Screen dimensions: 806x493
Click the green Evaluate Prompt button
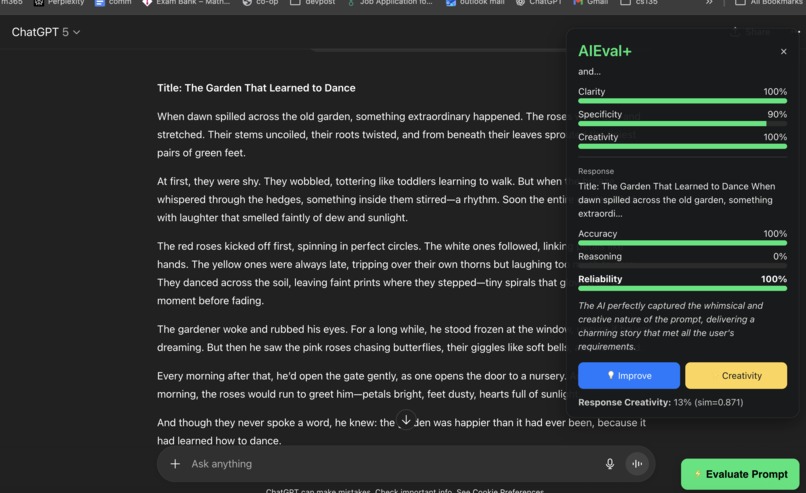coord(740,474)
